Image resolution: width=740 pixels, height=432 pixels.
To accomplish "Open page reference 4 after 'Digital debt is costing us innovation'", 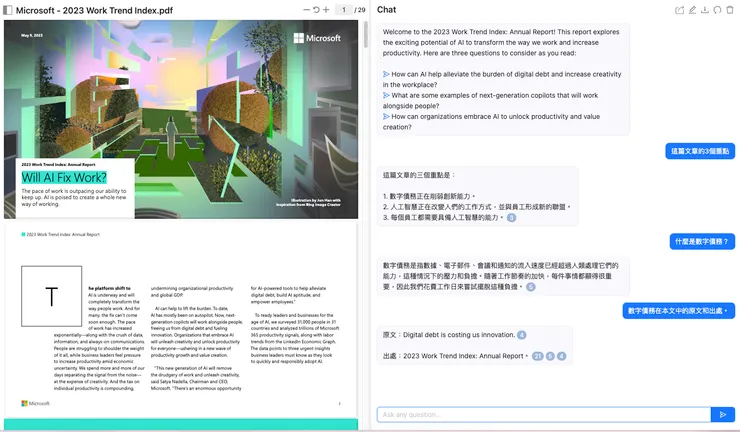I will pos(521,335).
